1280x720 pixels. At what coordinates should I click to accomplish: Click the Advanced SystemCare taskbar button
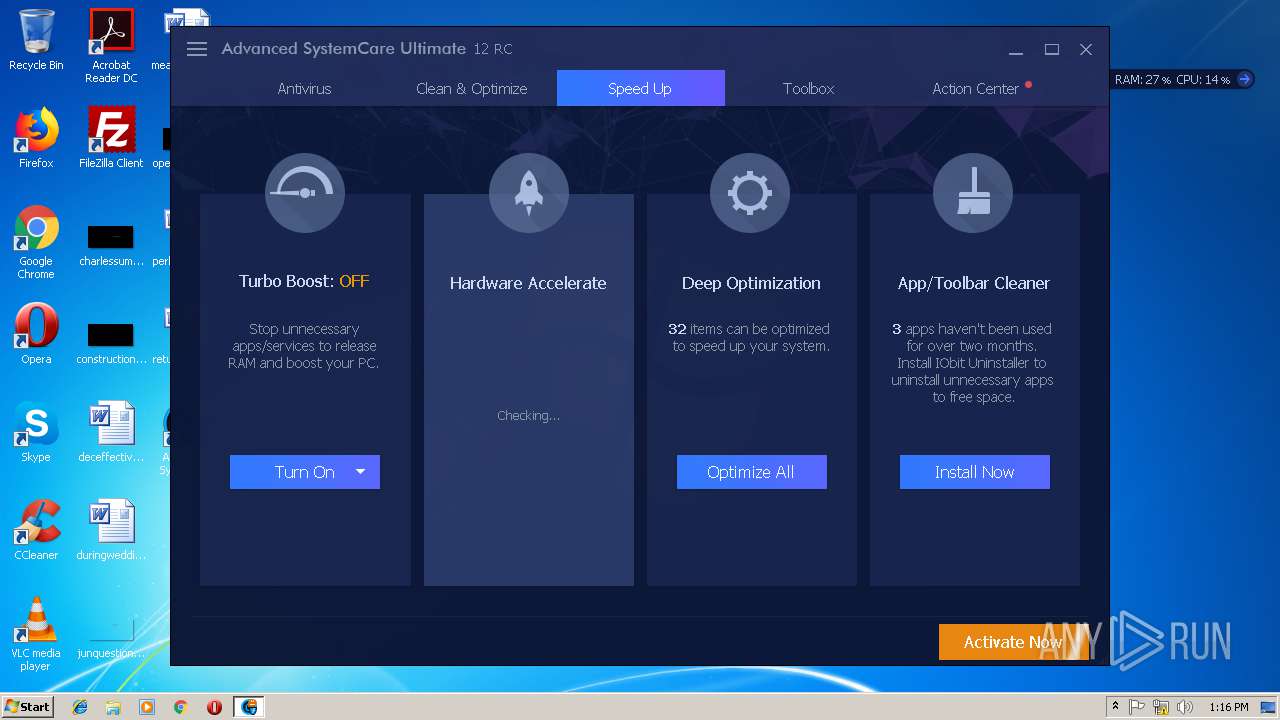click(249, 707)
